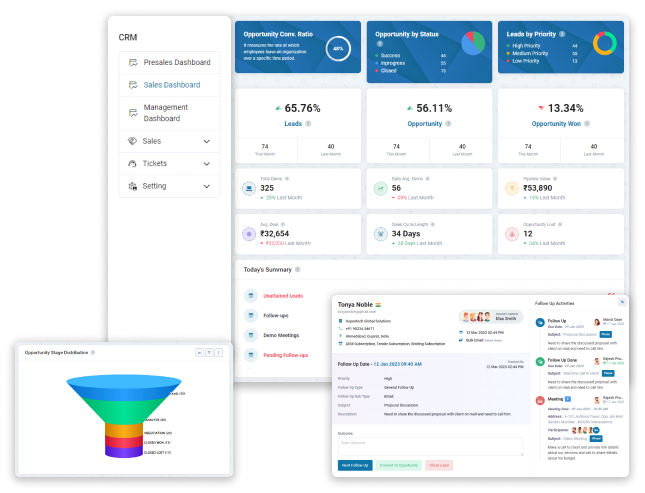The width and height of the screenshot is (645, 493).
Task: Click the Opportunity link under 56.11%
Action: tap(425, 124)
